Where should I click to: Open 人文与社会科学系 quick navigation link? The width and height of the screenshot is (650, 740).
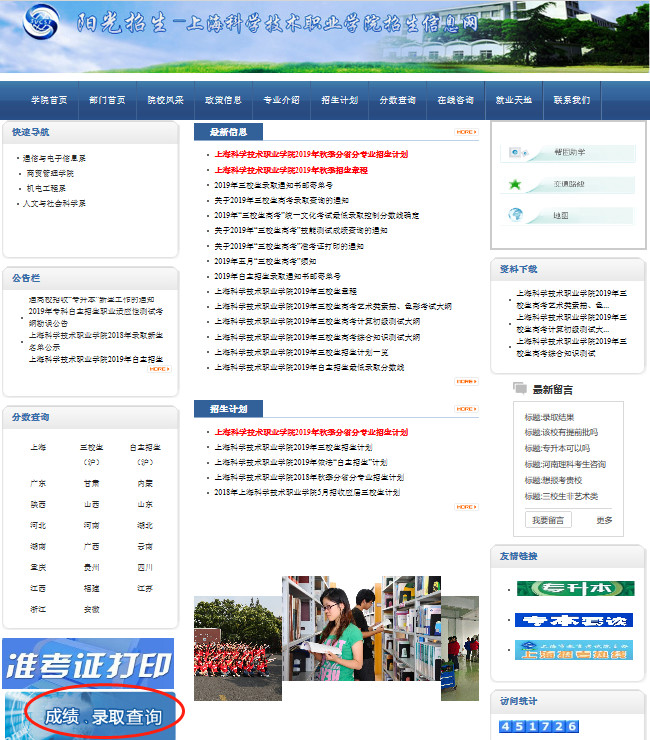click(54, 203)
